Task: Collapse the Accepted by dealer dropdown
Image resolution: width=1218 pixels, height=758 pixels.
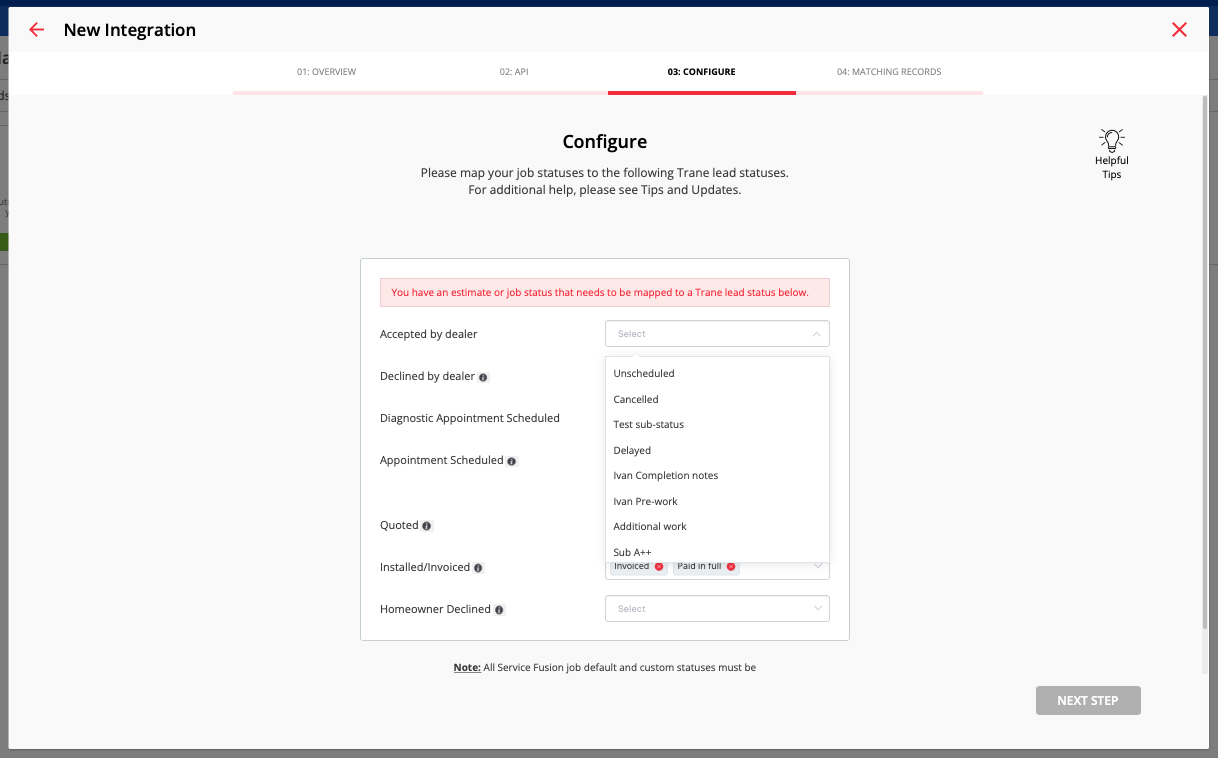Action: 817,334
